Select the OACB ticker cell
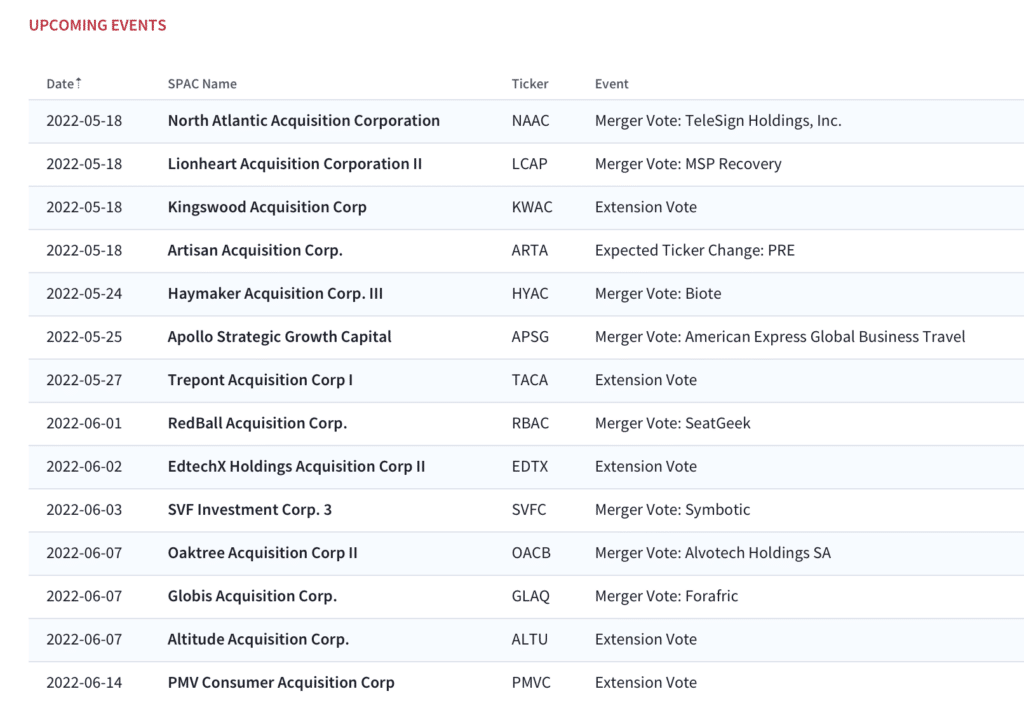Viewport: 1024px width, 703px height. (531, 553)
